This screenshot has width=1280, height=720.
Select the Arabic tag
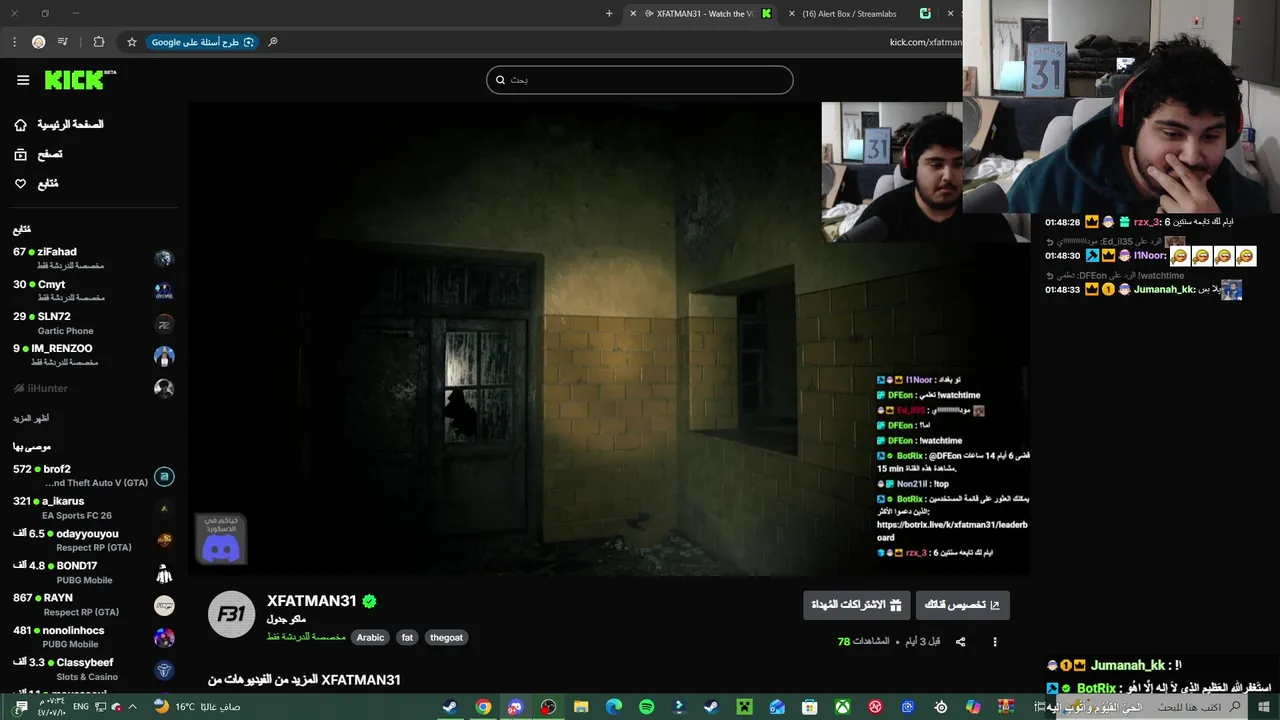click(x=370, y=637)
